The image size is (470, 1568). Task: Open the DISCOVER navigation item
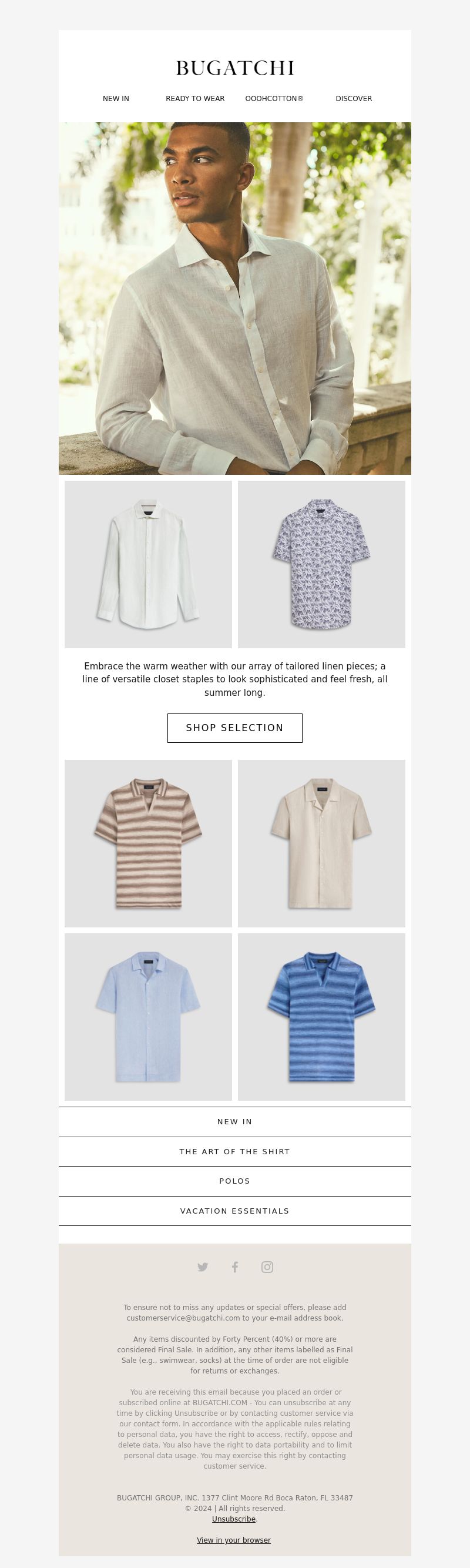(x=354, y=99)
